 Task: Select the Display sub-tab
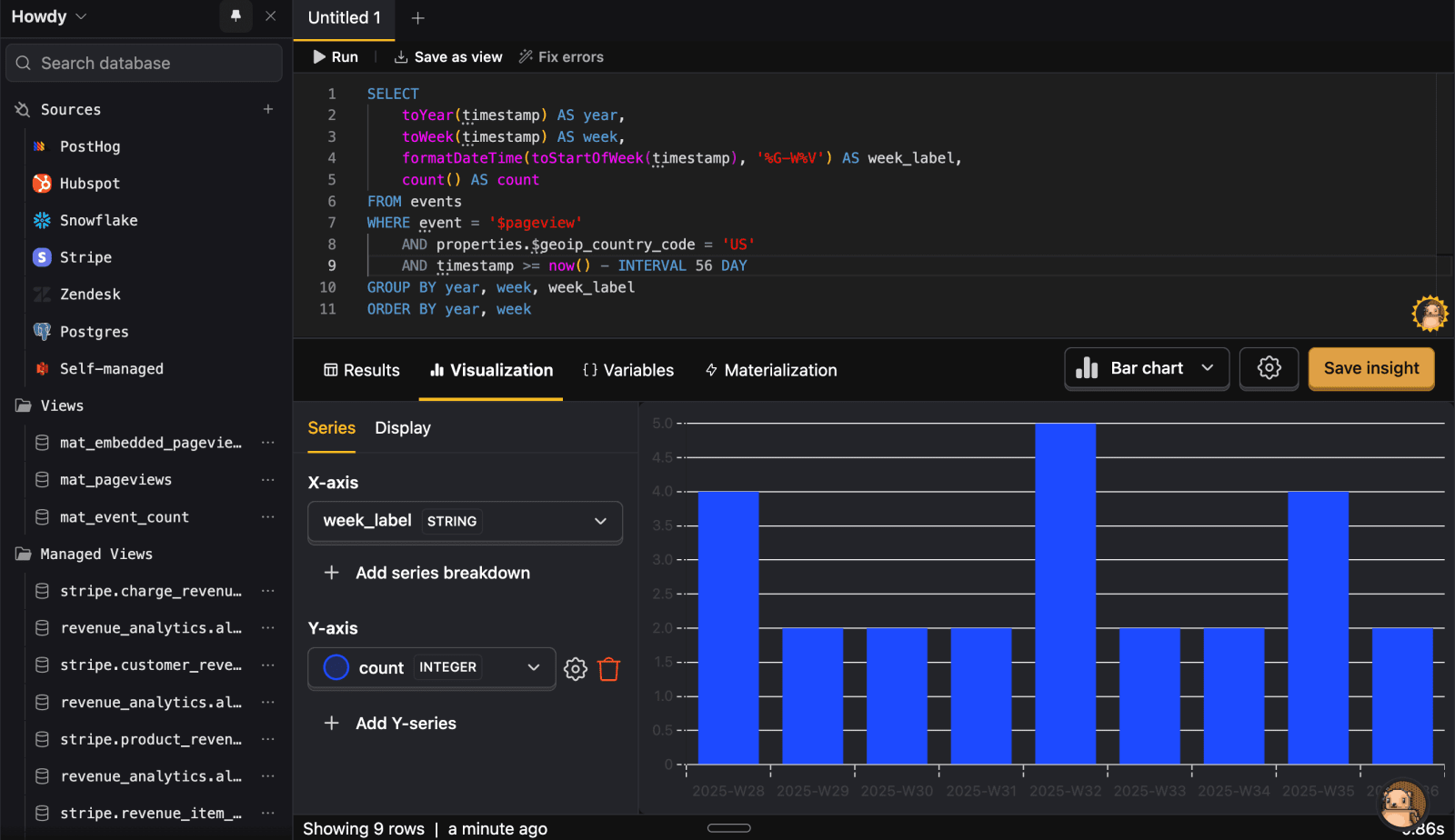tap(403, 428)
